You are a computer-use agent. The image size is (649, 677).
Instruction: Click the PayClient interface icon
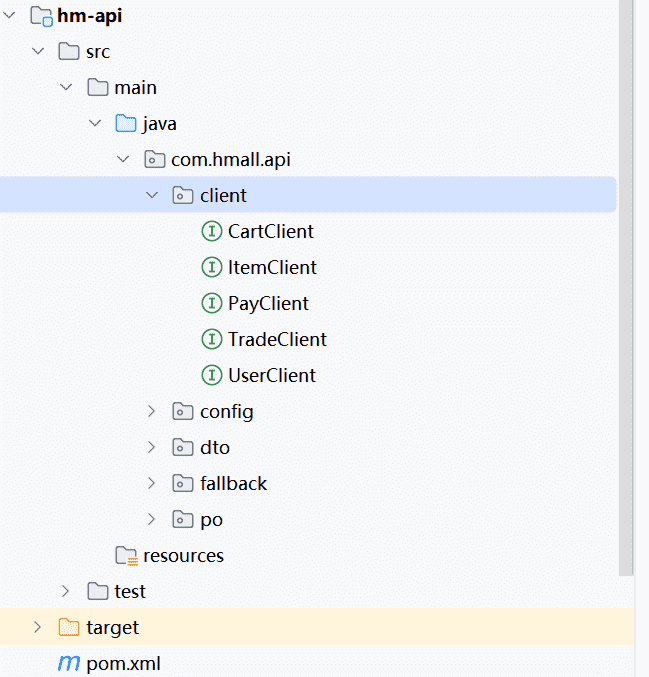(x=211, y=303)
